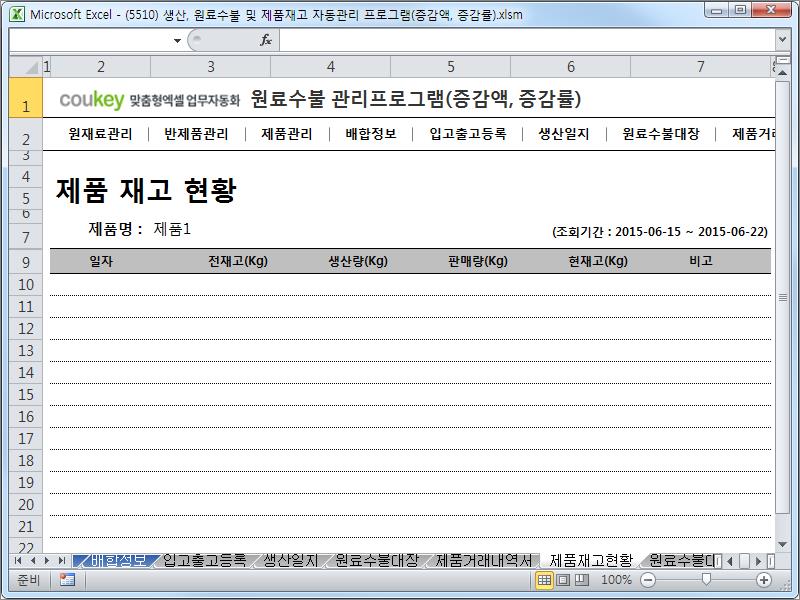Screen dimensions: 800x600
Task: Select column header 2
Action: [101, 67]
